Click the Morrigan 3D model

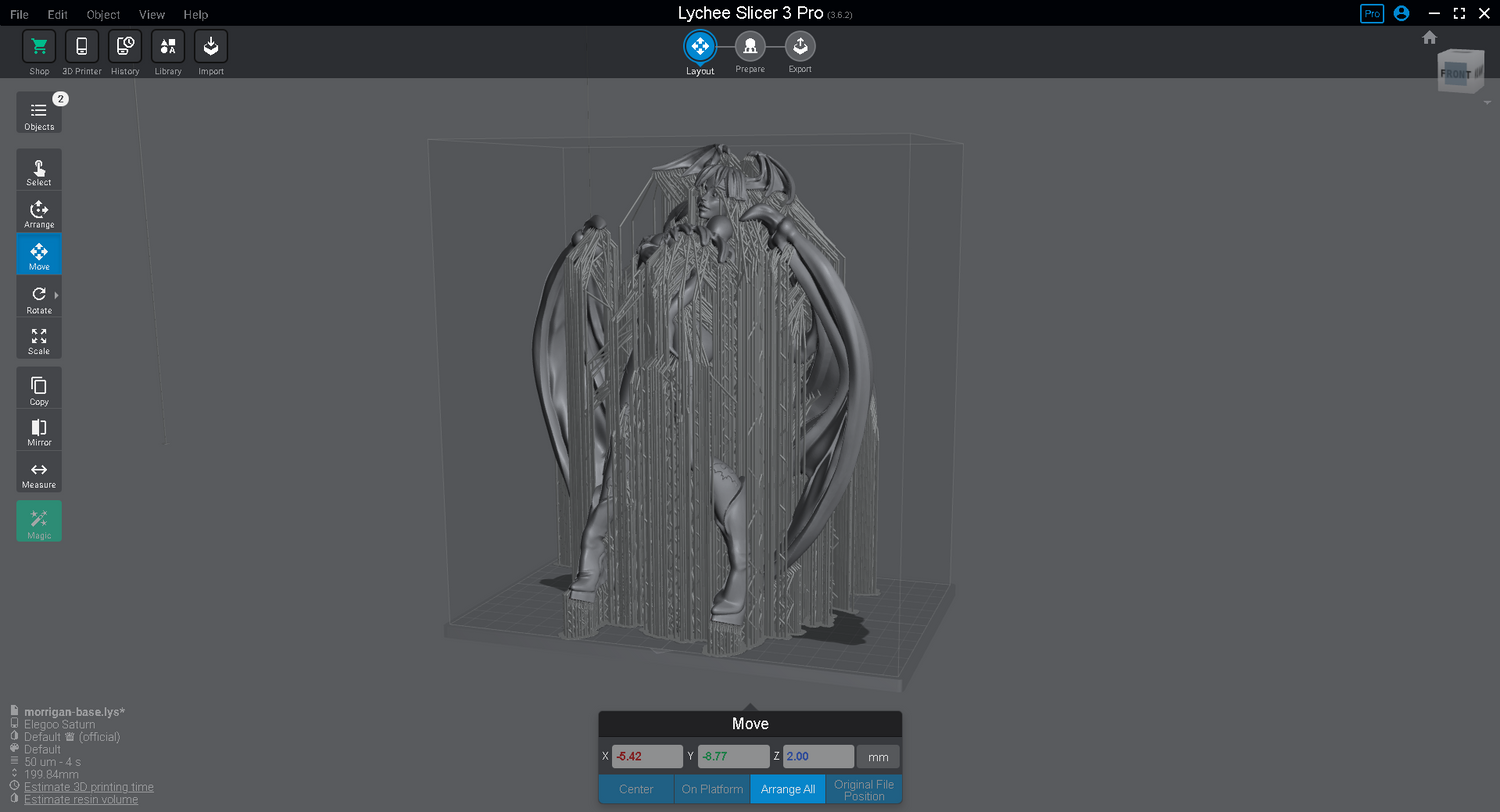coord(705,400)
